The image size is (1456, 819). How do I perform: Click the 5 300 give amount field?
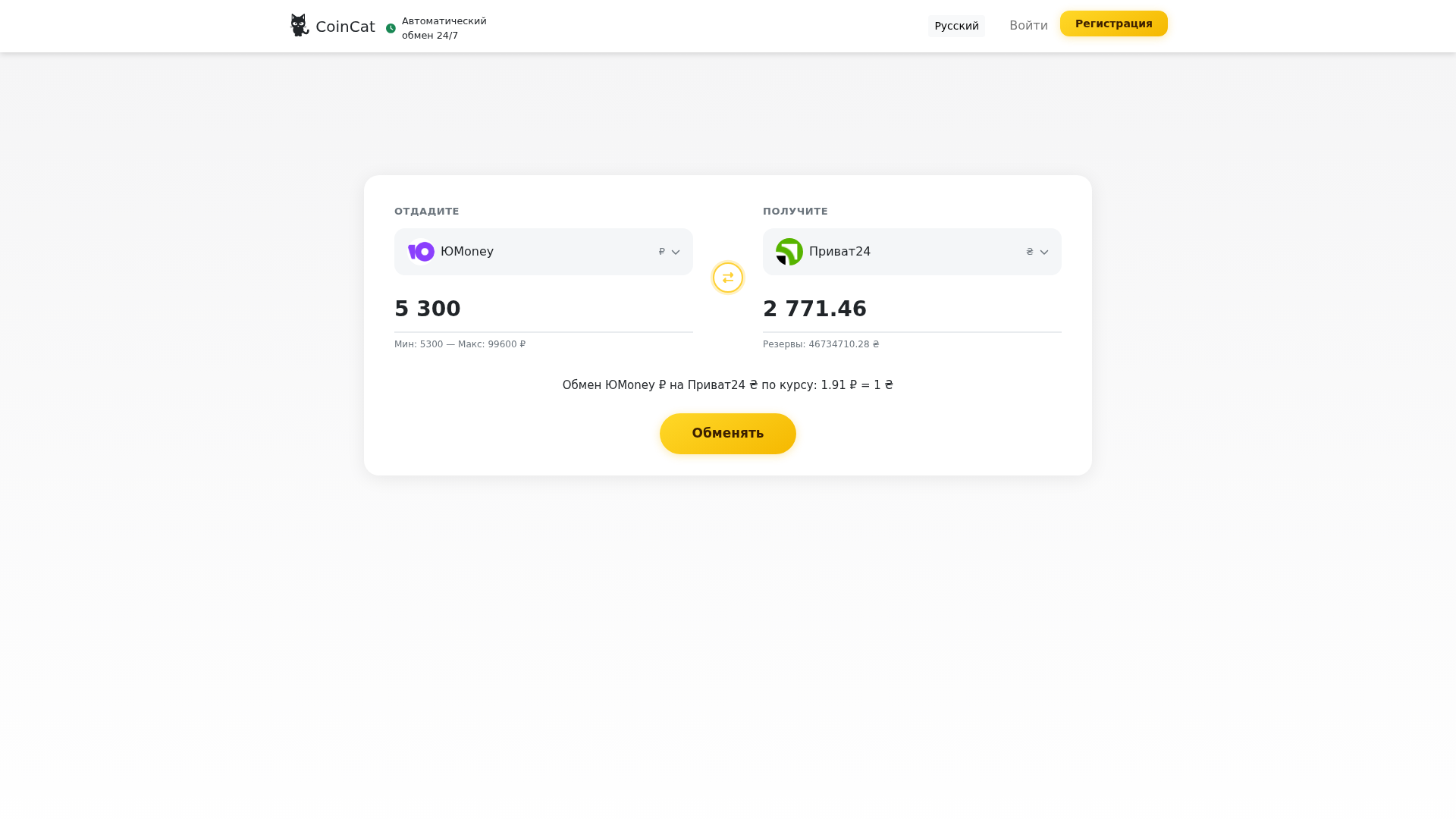tap(543, 309)
